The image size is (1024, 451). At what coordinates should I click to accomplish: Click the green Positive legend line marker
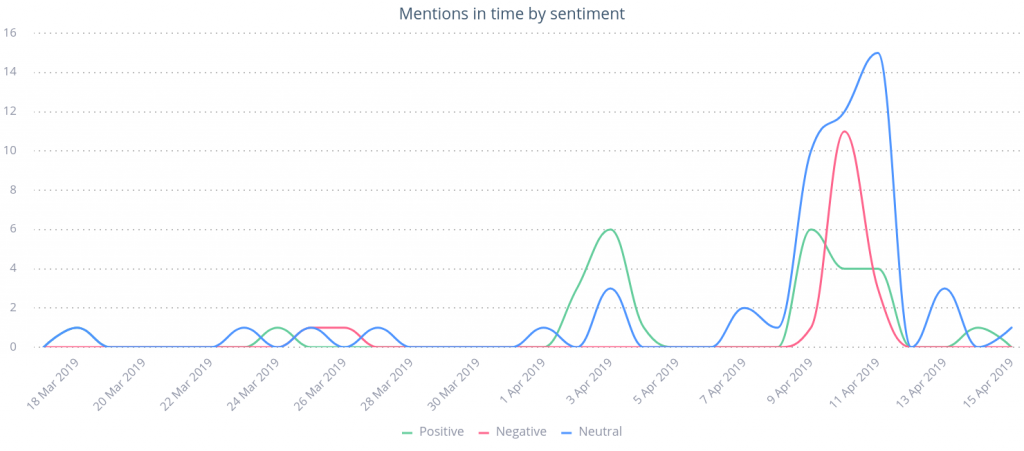(407, 432)
